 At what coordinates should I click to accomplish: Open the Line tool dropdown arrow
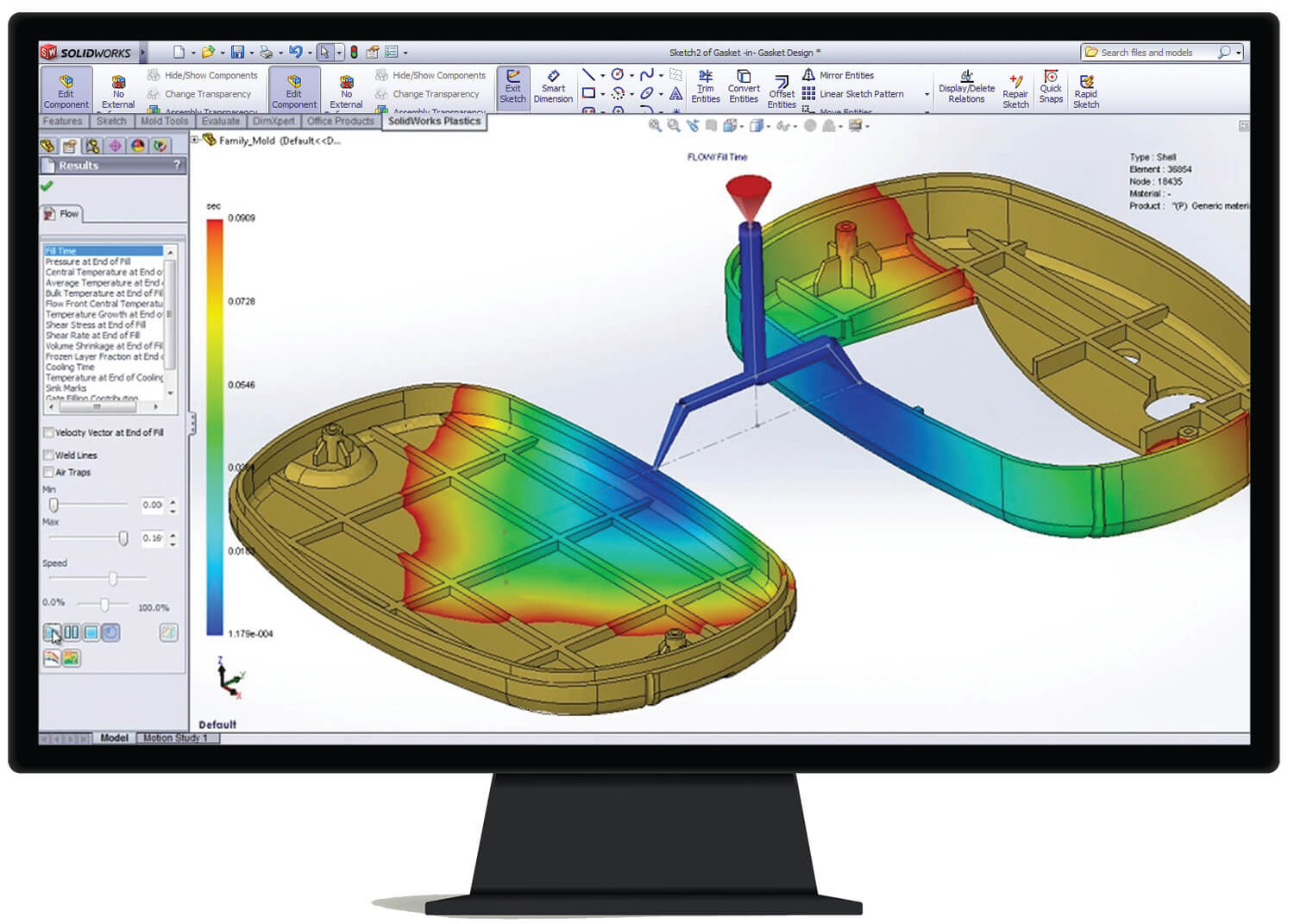(x=602, y=76)
